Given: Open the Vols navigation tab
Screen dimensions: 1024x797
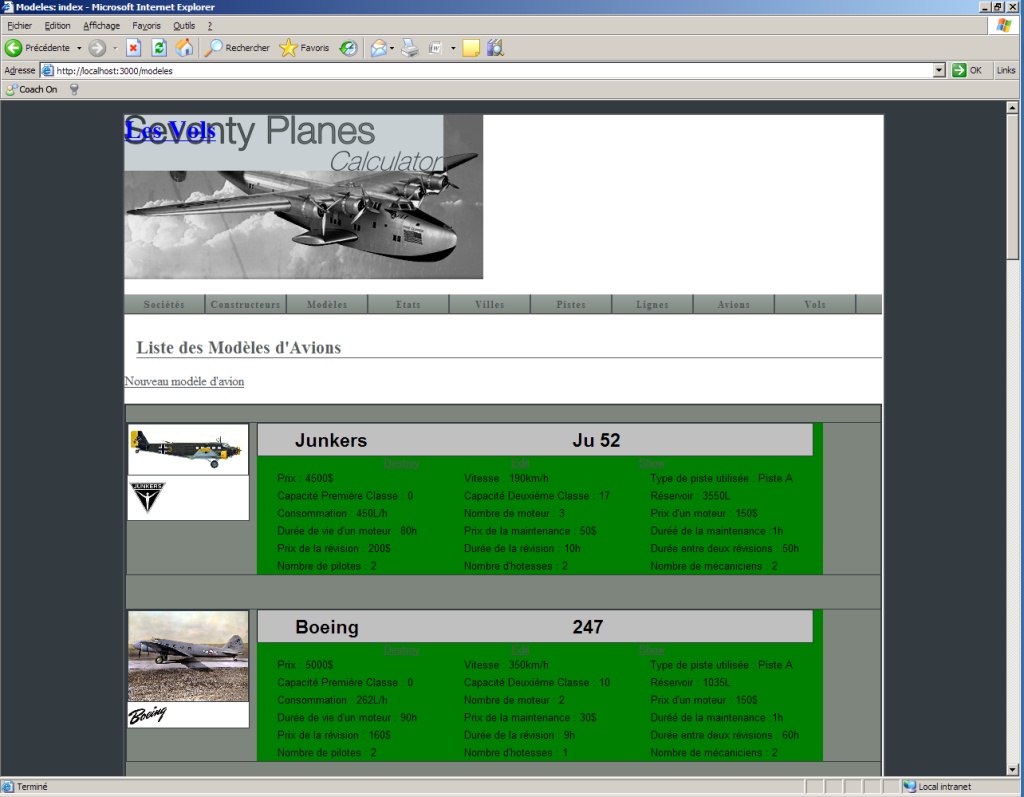Looking at the screenshot, I should click(815, 304).
